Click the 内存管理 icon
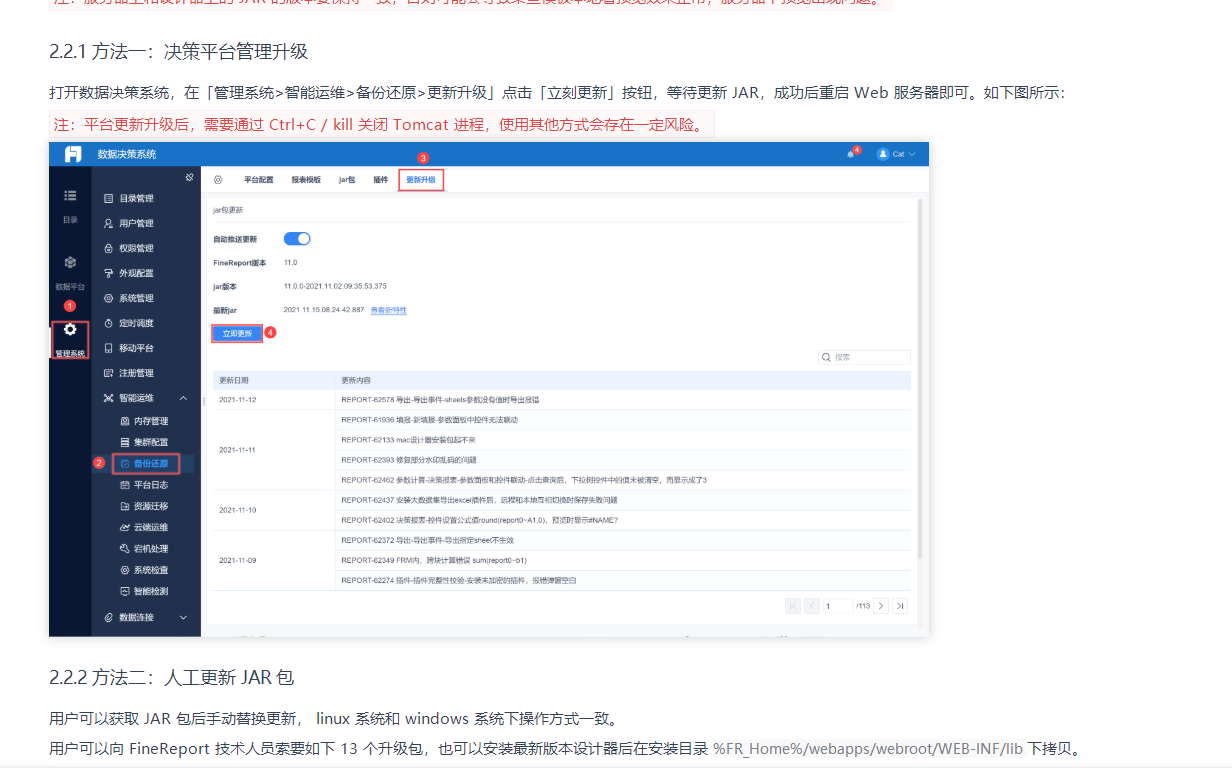Screen dimensions: 1232x768 pyautogui.click(x=125, y=421)
